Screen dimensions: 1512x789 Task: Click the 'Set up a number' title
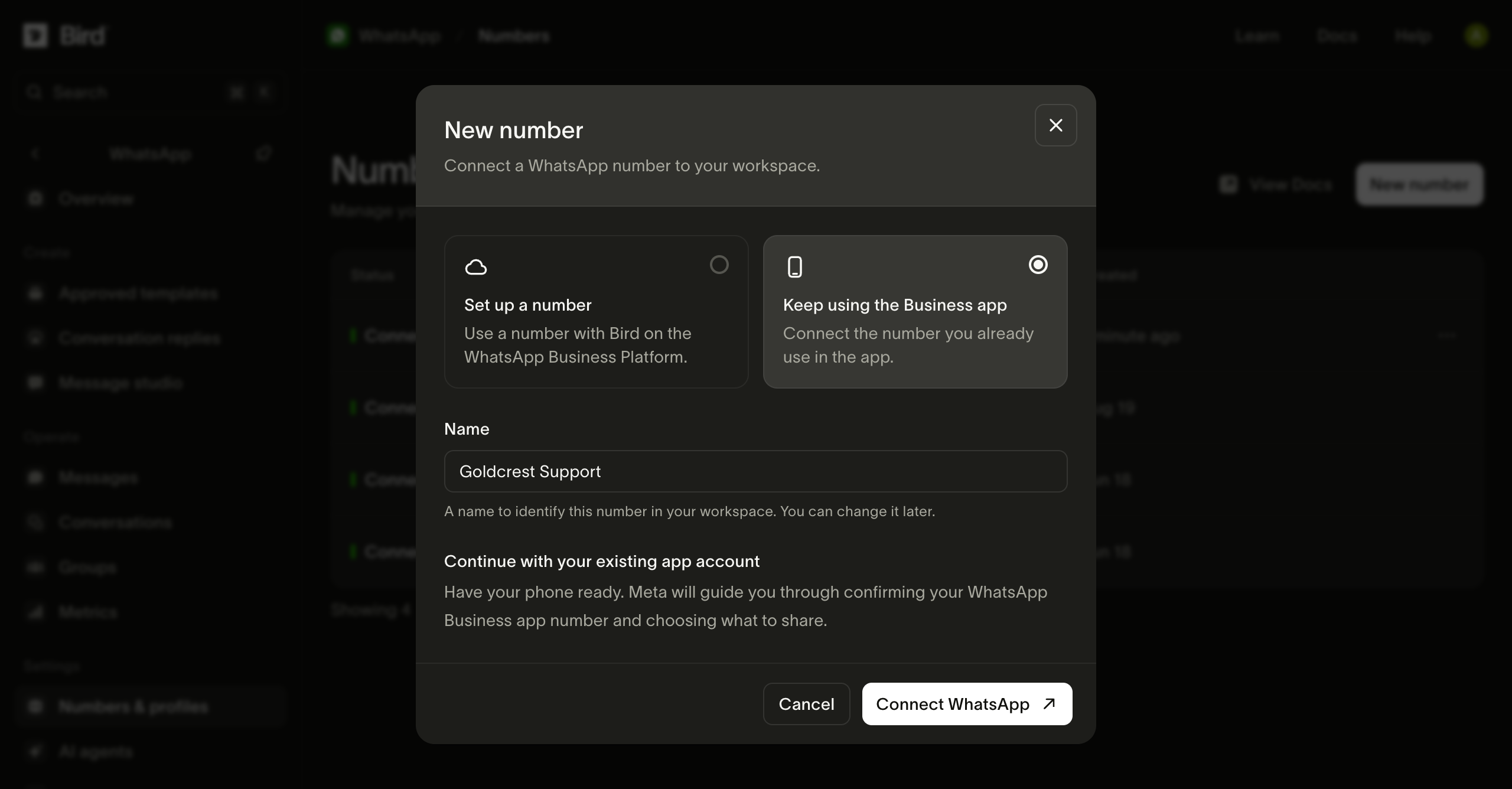tap(527, 305)
